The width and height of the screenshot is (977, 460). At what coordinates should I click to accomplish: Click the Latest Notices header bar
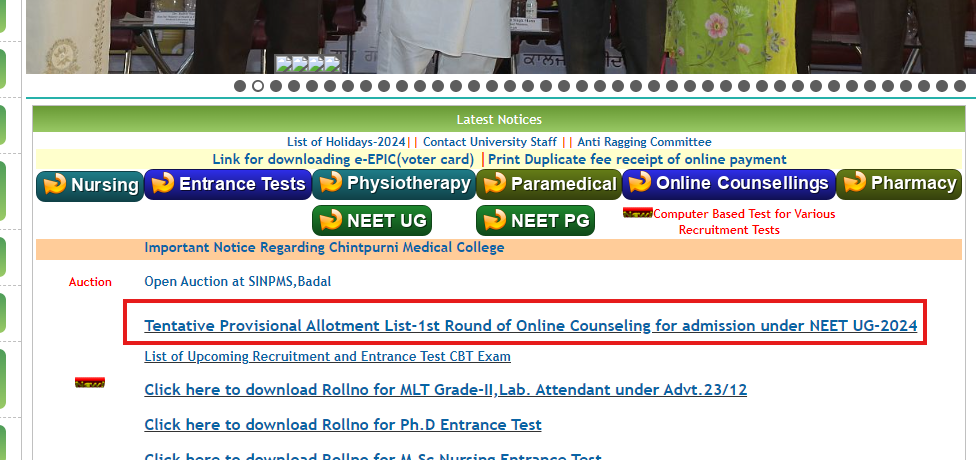[499, 119]
